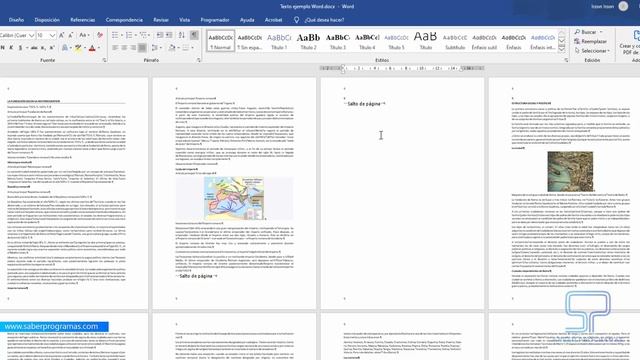The width and height of the screenshot is (640, 360).
Task: Click the Salto de página marker on the blank page
Action: (364, 104)
